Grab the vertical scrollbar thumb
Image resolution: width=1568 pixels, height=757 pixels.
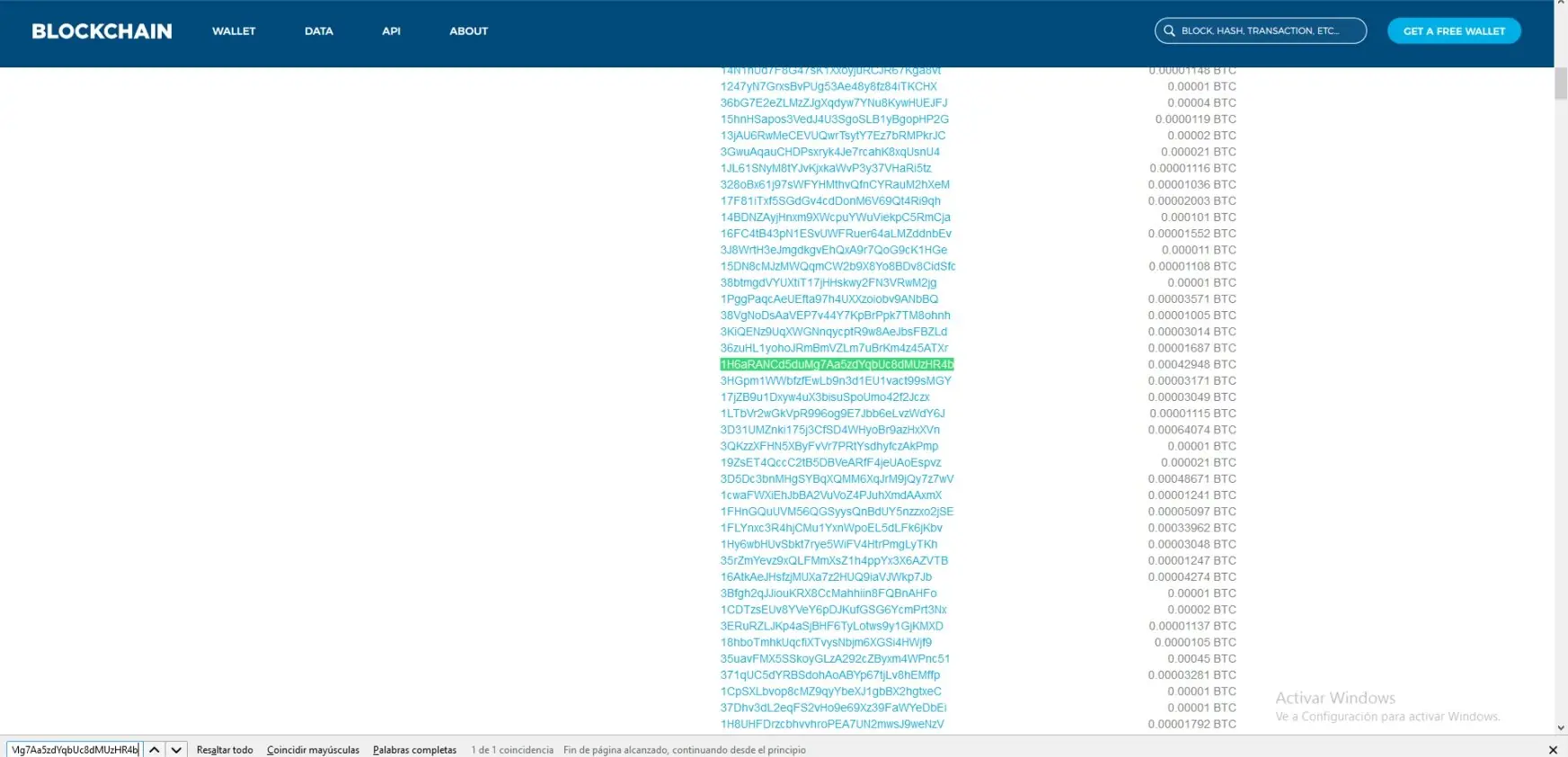[x=1561, y=84]
